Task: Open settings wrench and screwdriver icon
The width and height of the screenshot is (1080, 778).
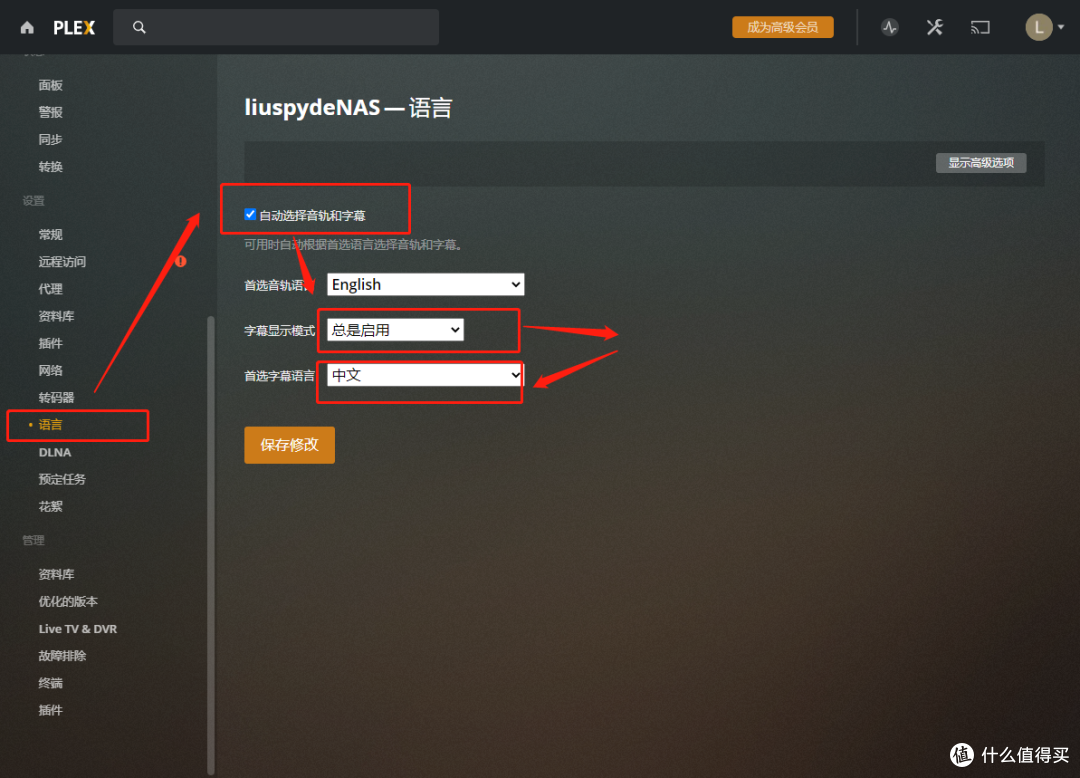Action: click(x=935, y=28)
